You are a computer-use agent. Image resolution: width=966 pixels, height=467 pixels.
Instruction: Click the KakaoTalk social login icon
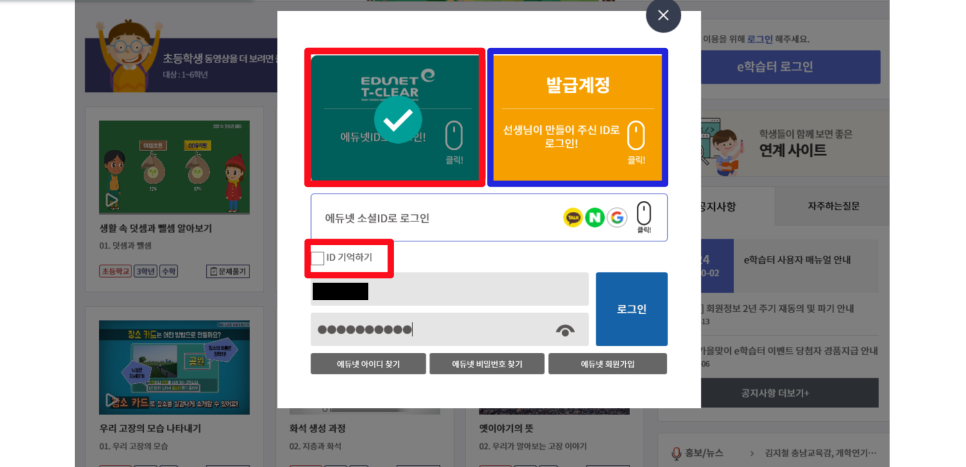pyautogui.click(x=573, y=217)
